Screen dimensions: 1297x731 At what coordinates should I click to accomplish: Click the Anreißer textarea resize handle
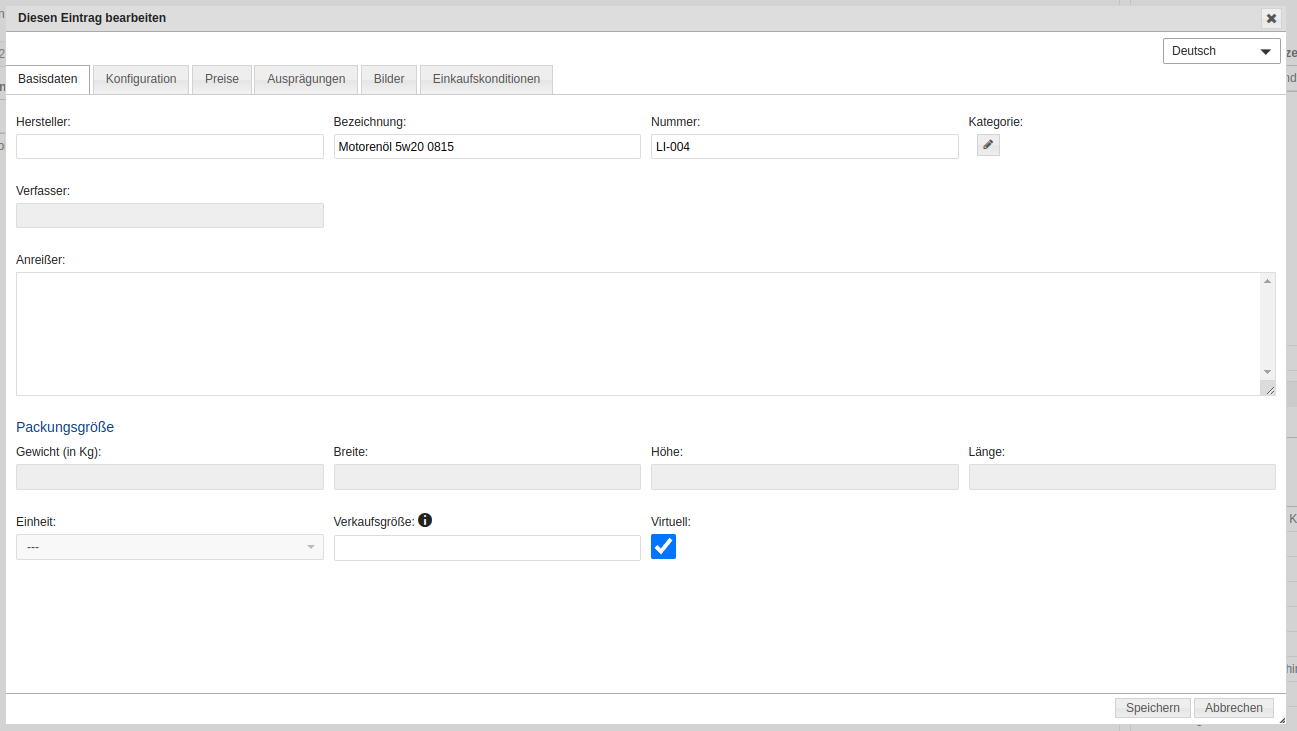coord(1268,389)
